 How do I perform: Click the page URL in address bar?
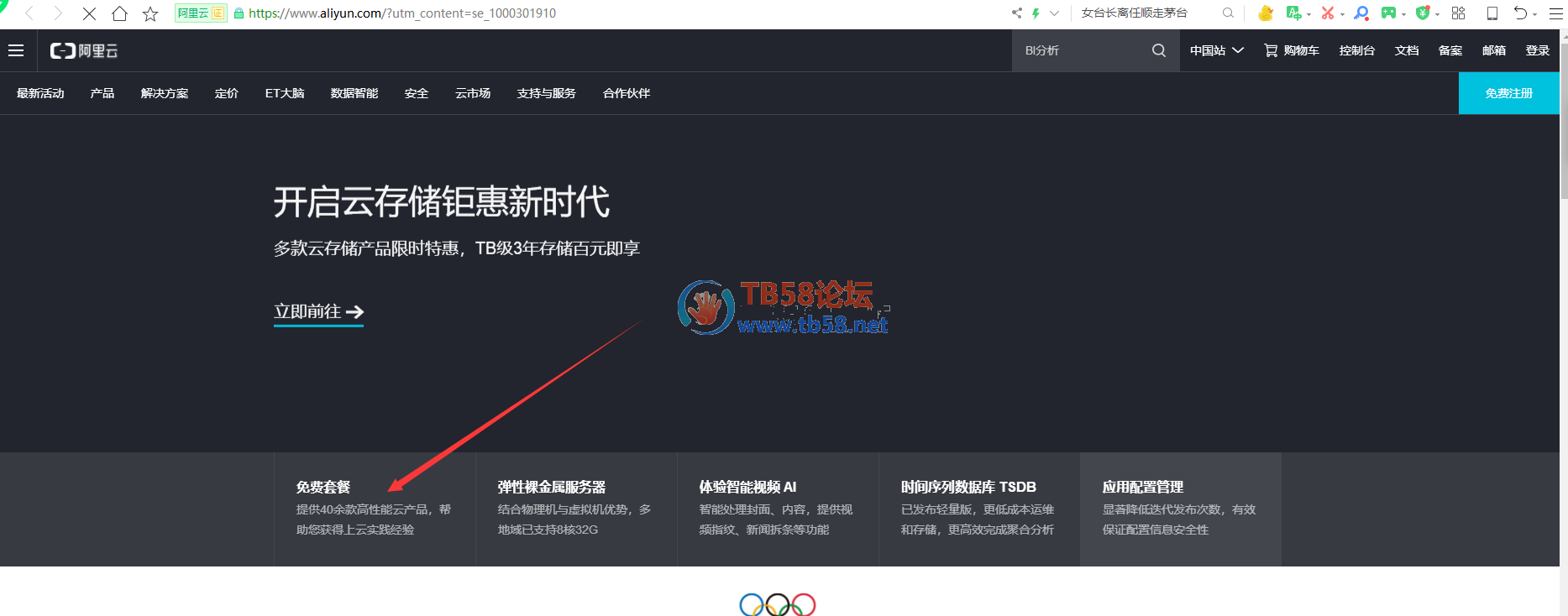[402, 13]
